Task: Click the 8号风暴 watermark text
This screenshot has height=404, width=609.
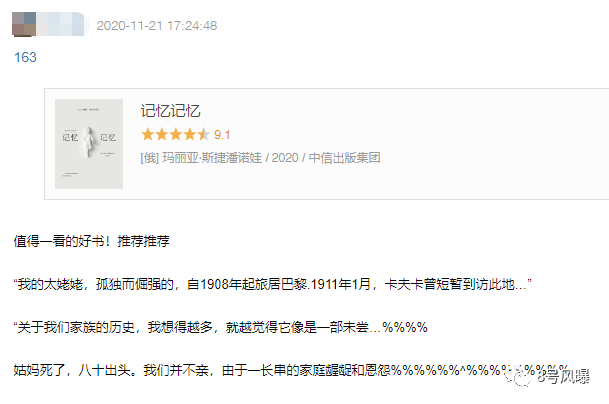Action: tap(563, 376)
